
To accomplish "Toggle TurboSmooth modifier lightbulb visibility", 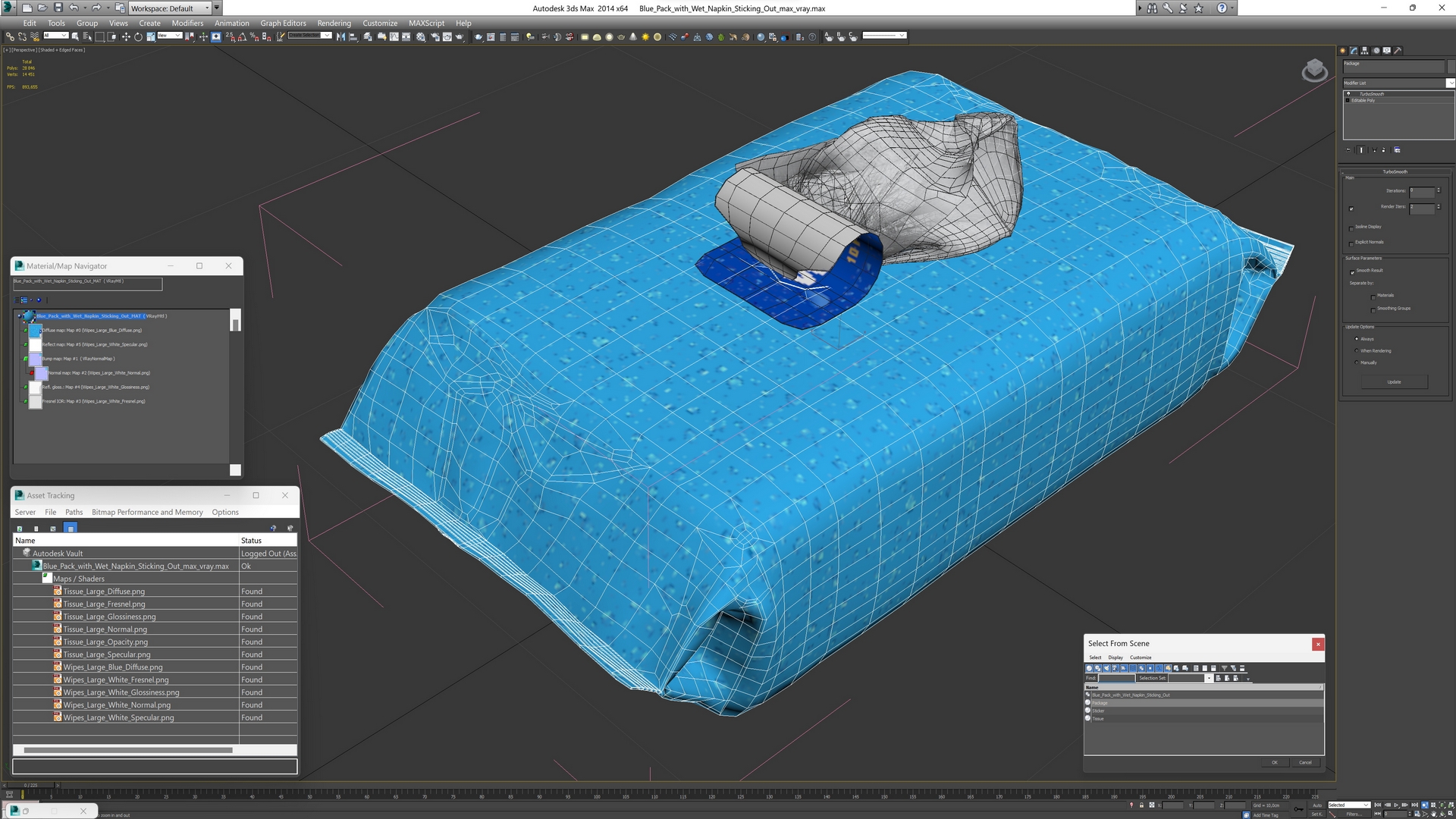I will click(x=1348, y=94).
